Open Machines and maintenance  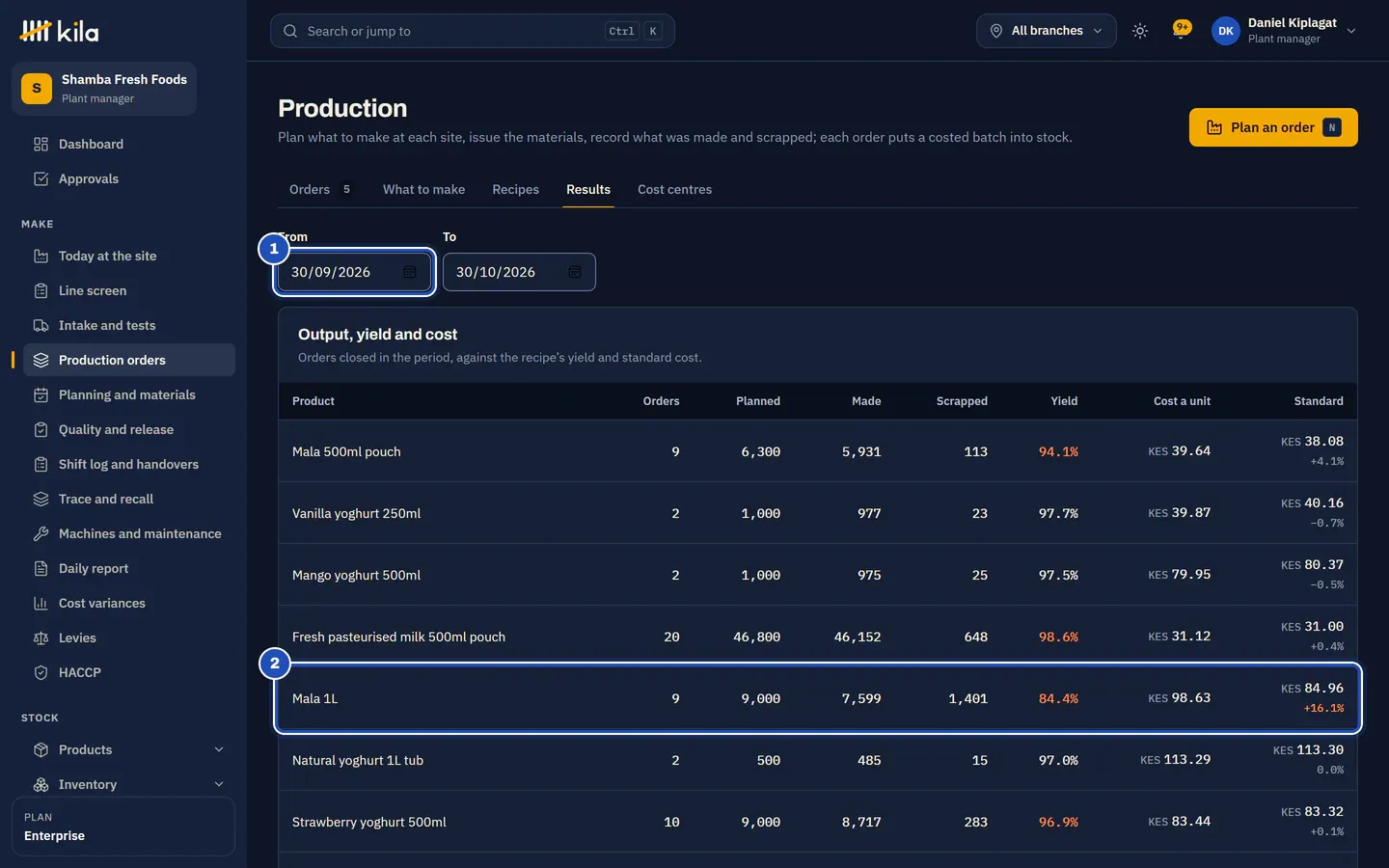point(129,533)
